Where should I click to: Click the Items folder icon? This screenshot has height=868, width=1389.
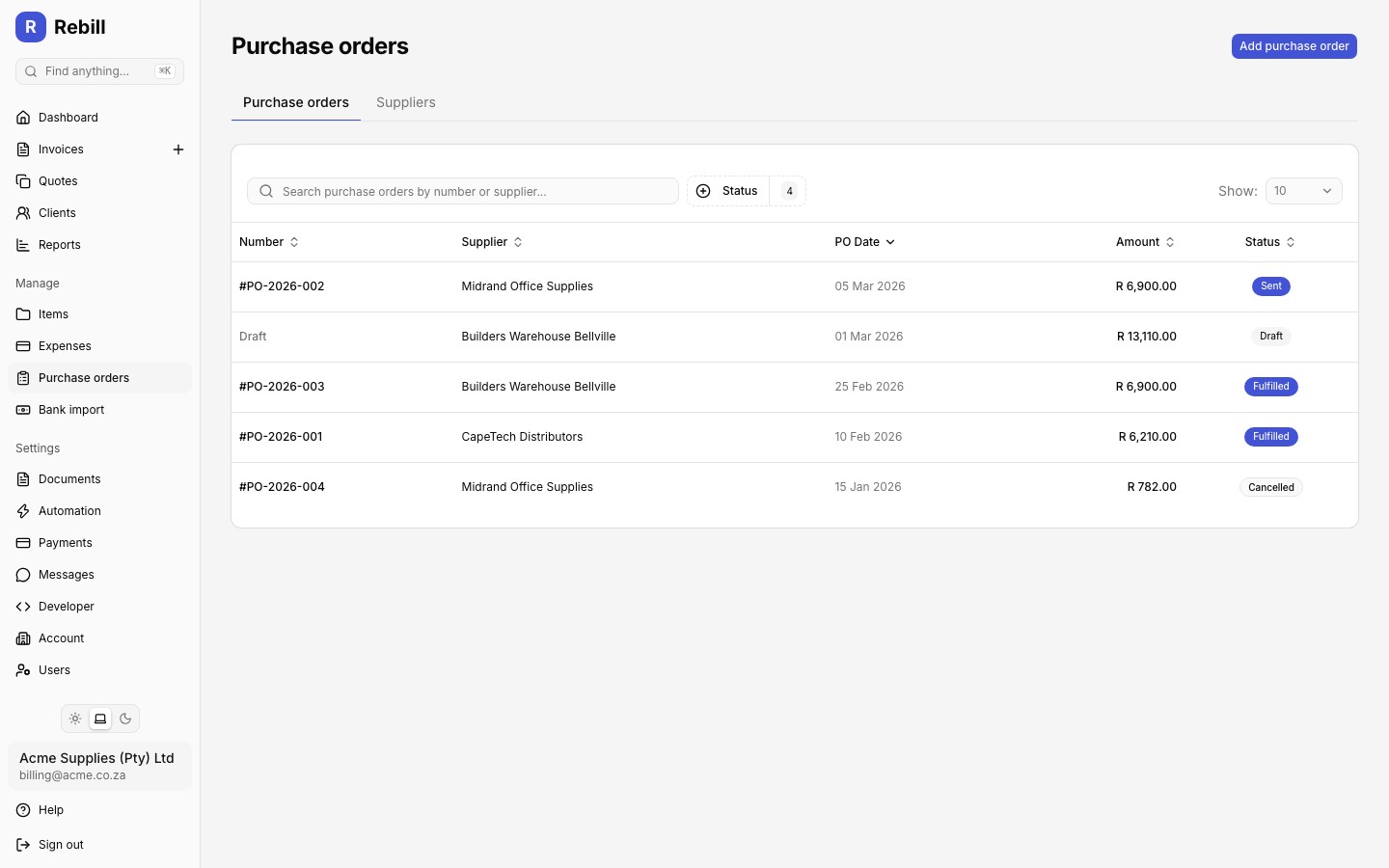point(23,314)
